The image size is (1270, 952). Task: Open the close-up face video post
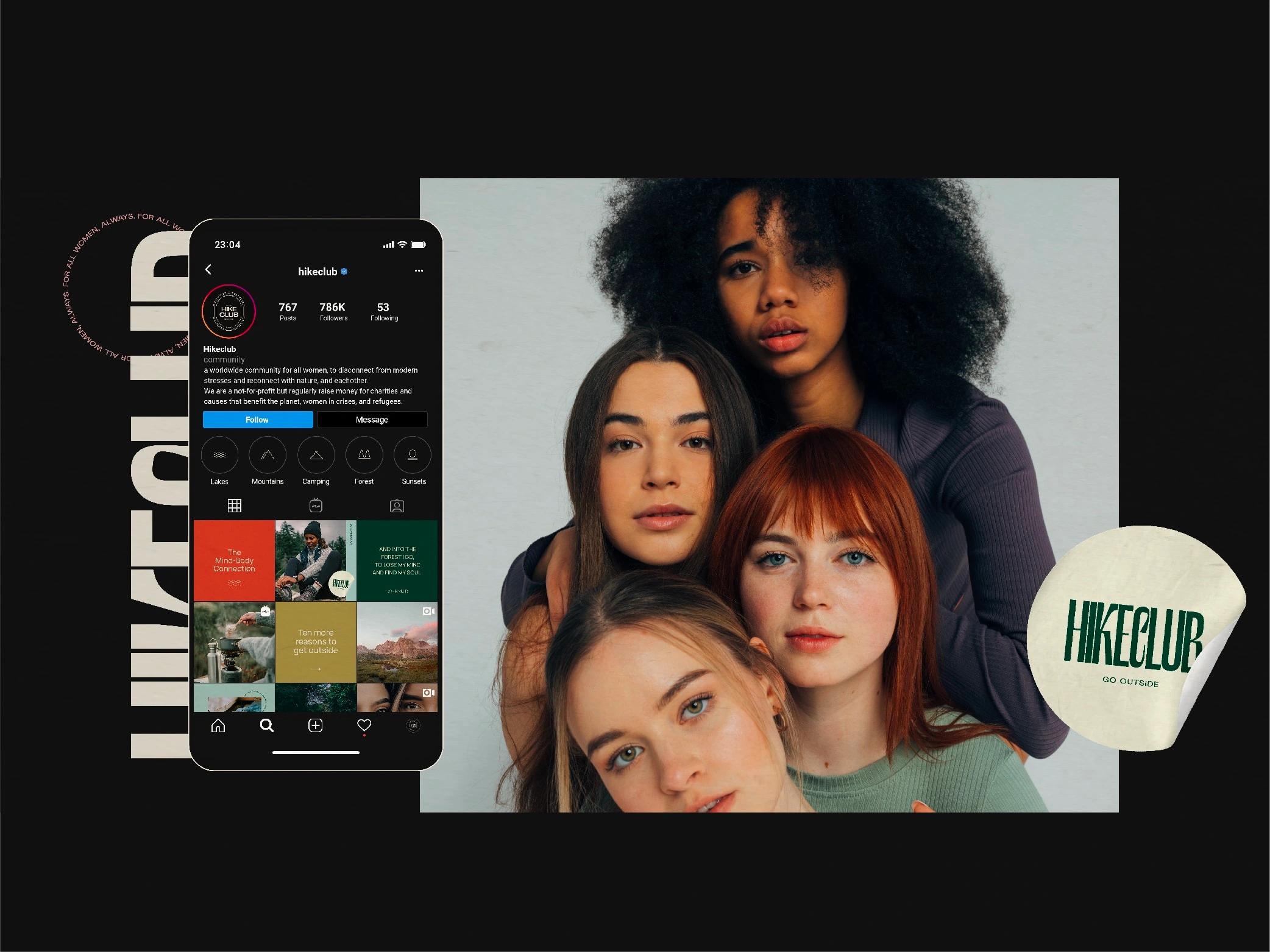click(x=397, y=698)
